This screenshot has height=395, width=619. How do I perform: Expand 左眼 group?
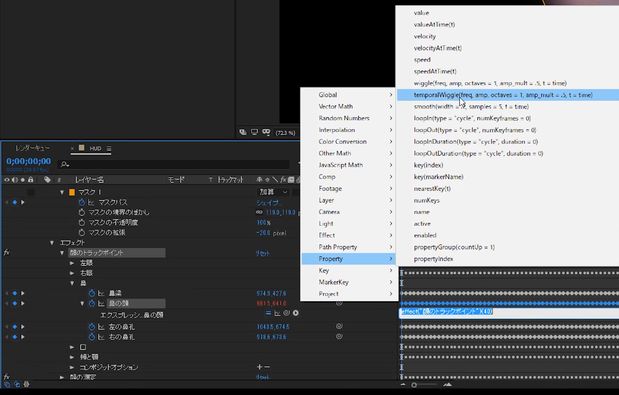(72, 263)
